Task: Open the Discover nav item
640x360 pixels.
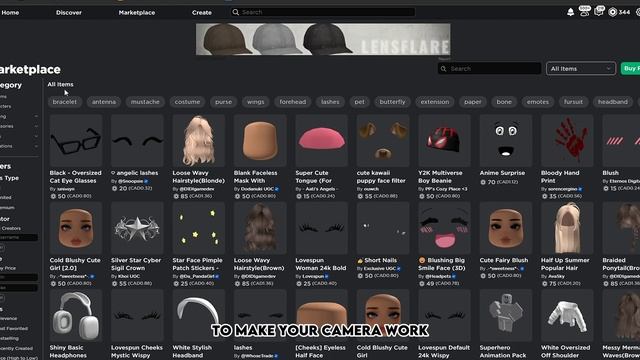Action: (x=69, y=13)
